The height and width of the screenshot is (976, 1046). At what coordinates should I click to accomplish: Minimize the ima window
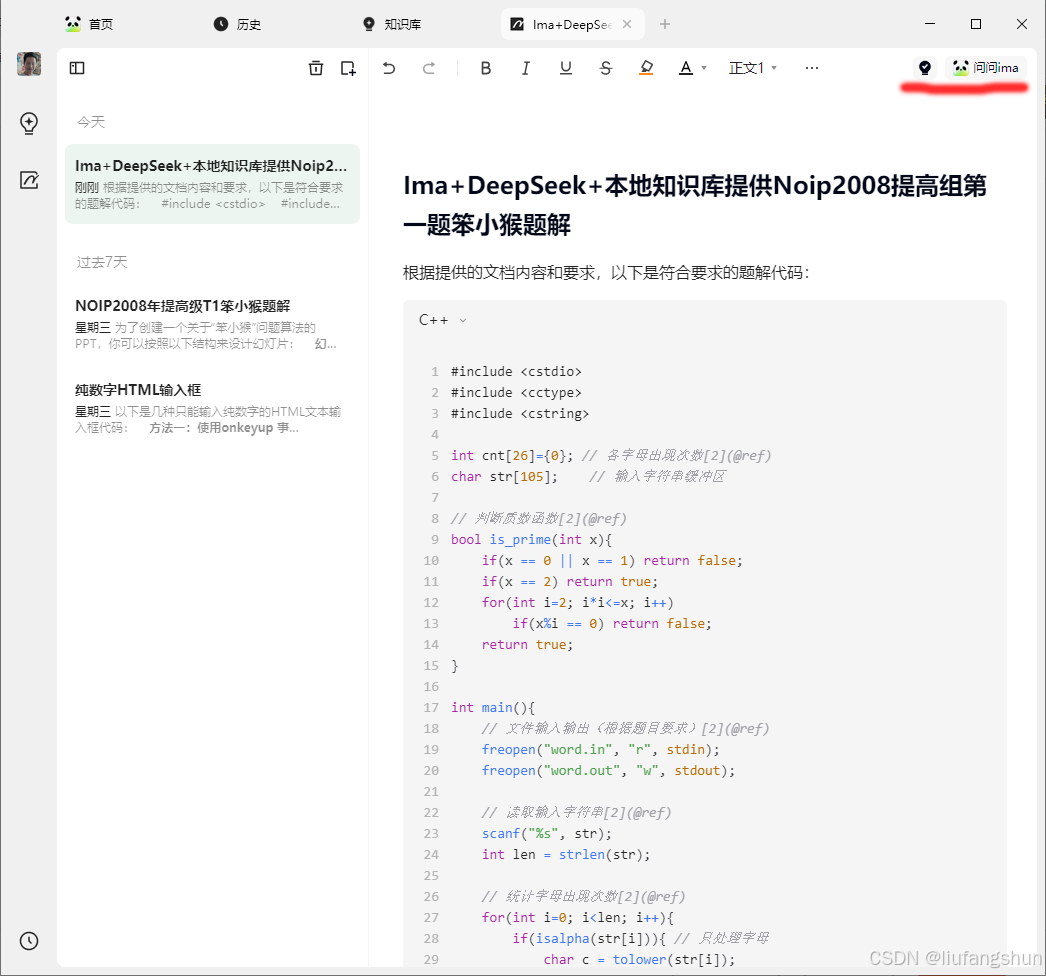click(930, 24)
